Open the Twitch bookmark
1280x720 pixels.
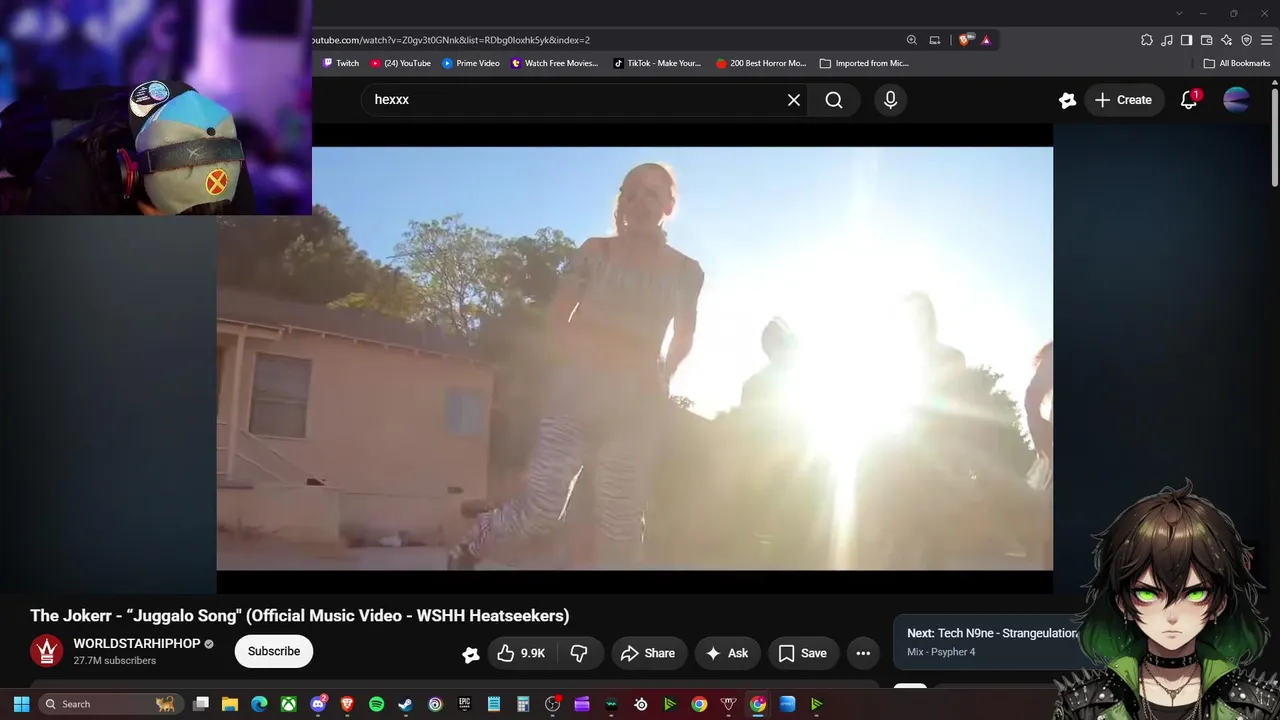pyautogui.click(x=341, y=63)
